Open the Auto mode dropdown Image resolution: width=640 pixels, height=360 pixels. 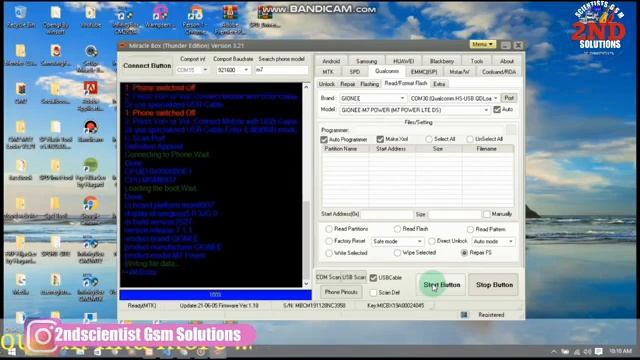coord(493,242)
